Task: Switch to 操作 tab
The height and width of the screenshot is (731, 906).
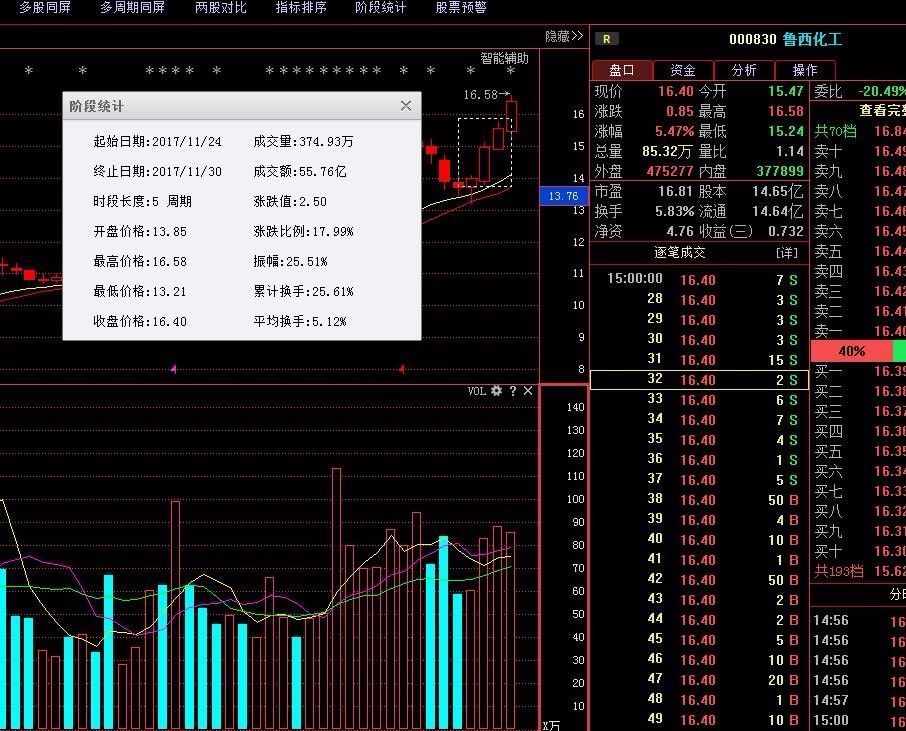Action: 805,70
